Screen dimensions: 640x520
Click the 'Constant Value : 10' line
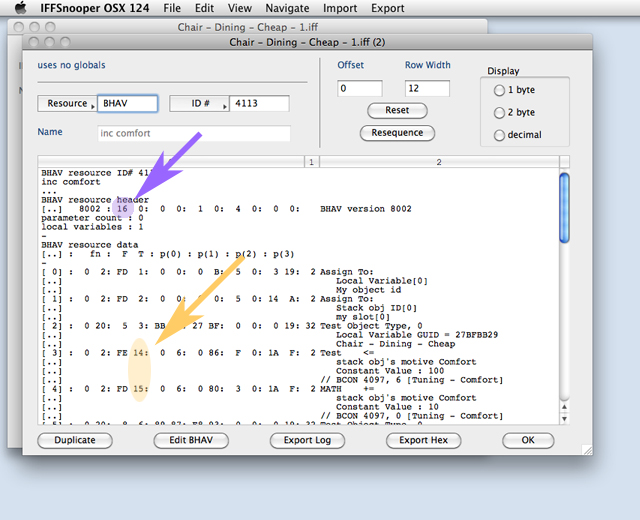click(387, 407)
